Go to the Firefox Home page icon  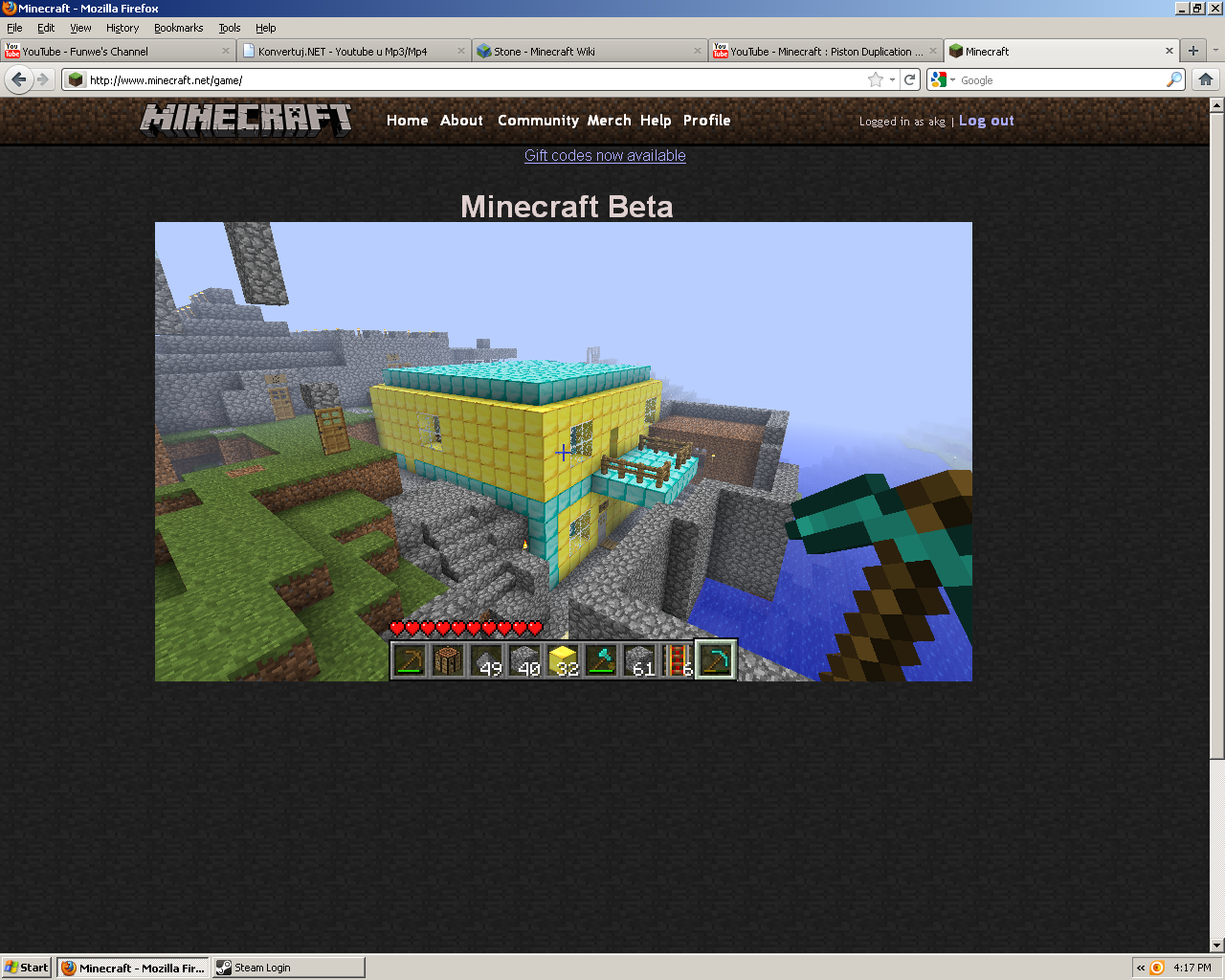pos(1206,79)
